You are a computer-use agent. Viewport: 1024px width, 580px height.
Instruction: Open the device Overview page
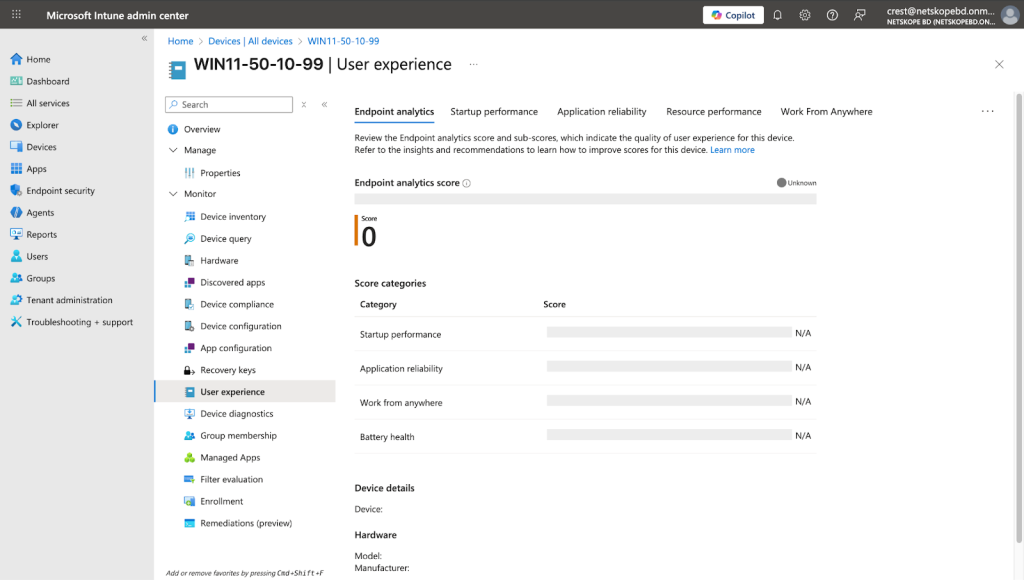(x=202, y=129)
